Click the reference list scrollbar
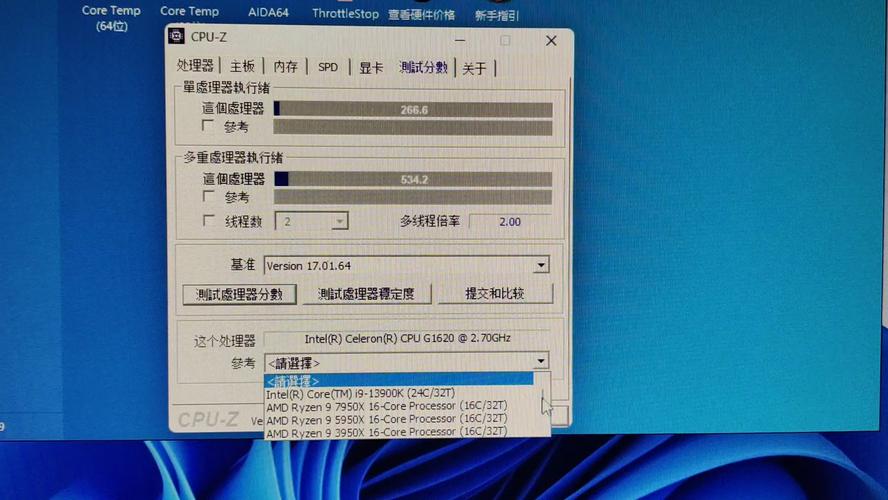This screenshot has width=888, height=500. (543, 405)
